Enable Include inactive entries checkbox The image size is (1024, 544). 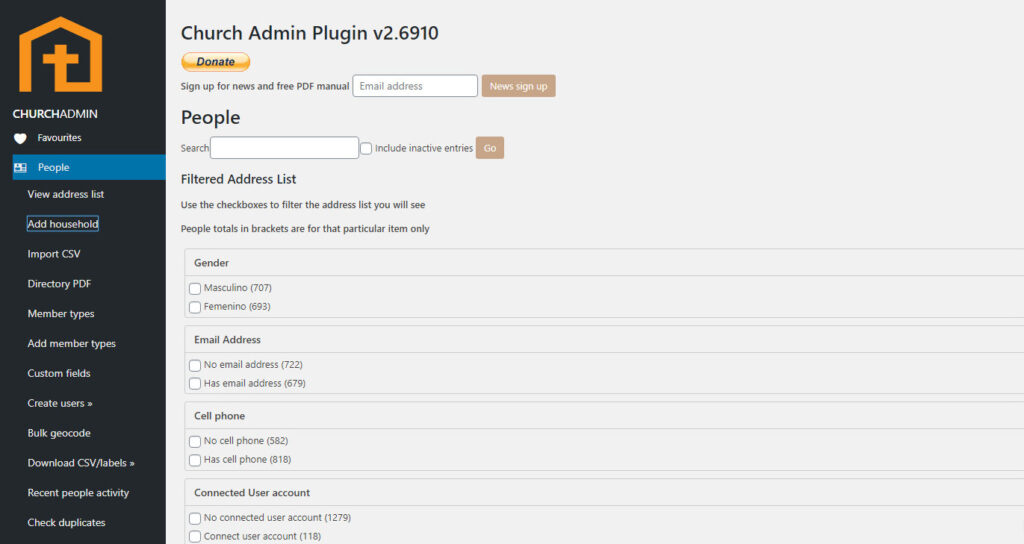tap(366, 149)
